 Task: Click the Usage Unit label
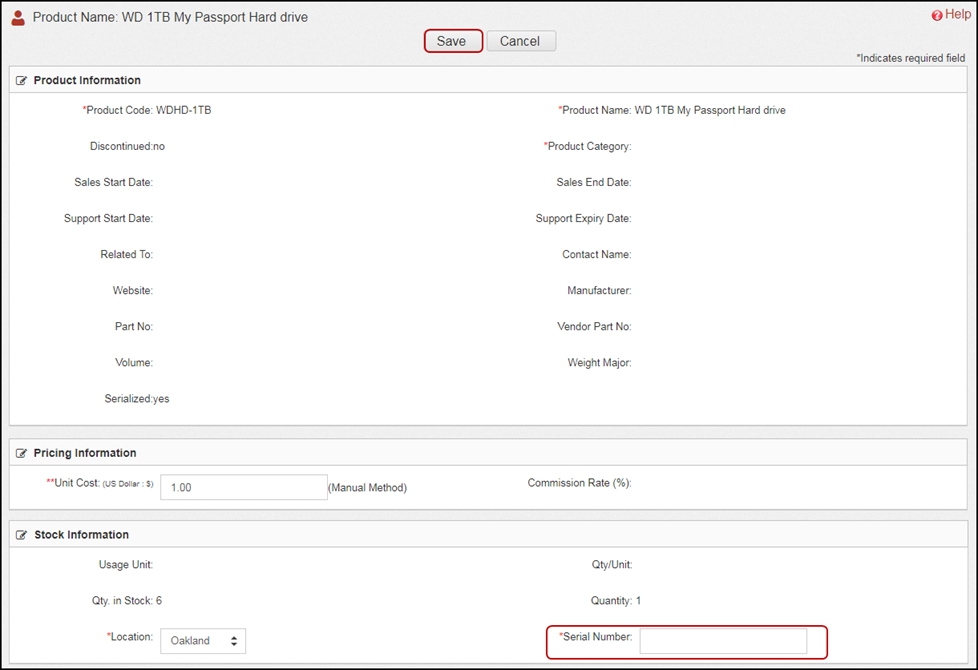click(x=126, y=565)
